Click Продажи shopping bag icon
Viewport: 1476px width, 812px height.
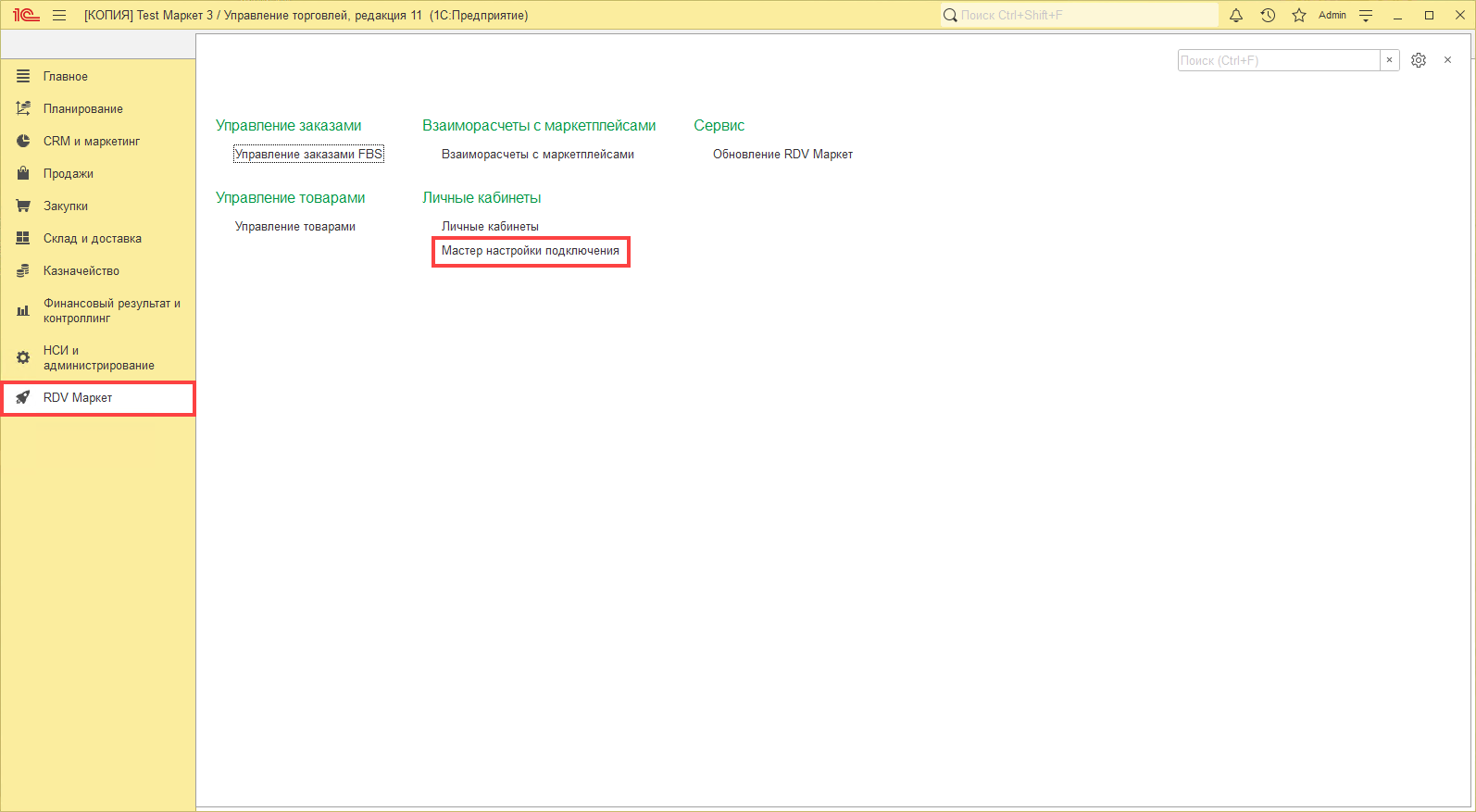[23, 173]
